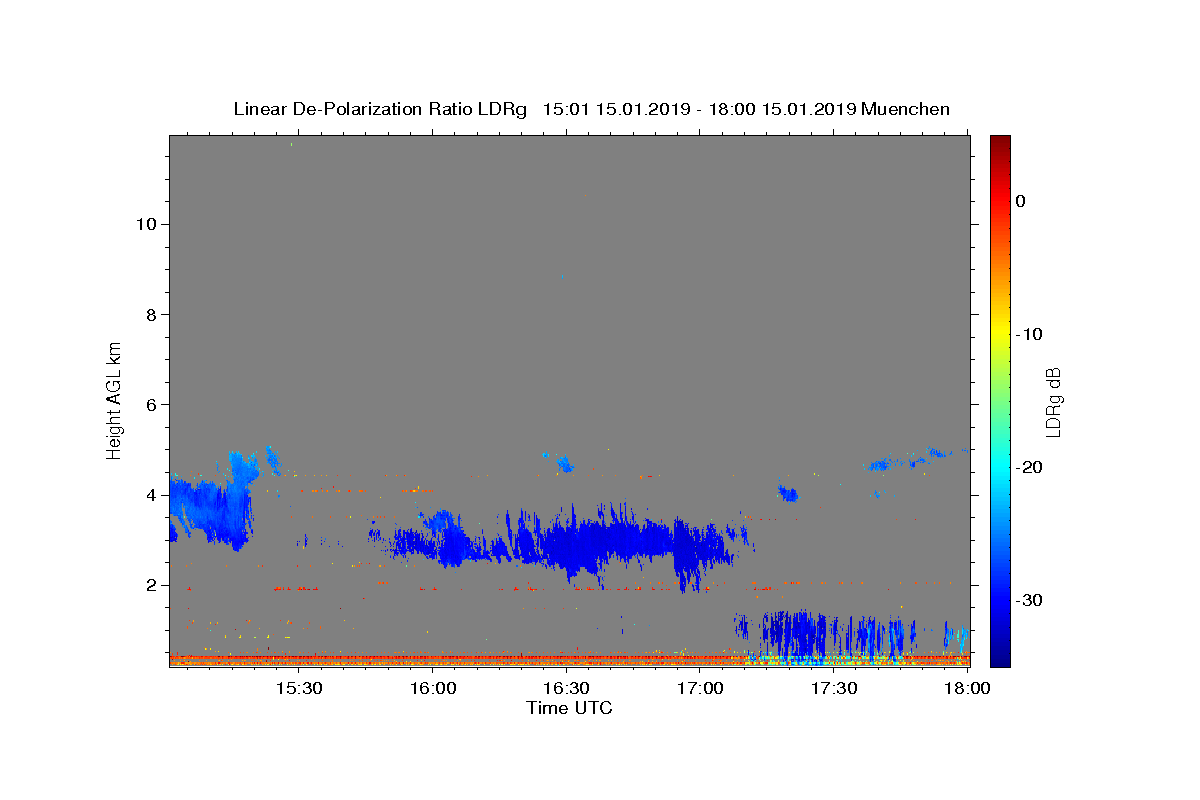Click the height tick label 10

click(x=146, y=224)
